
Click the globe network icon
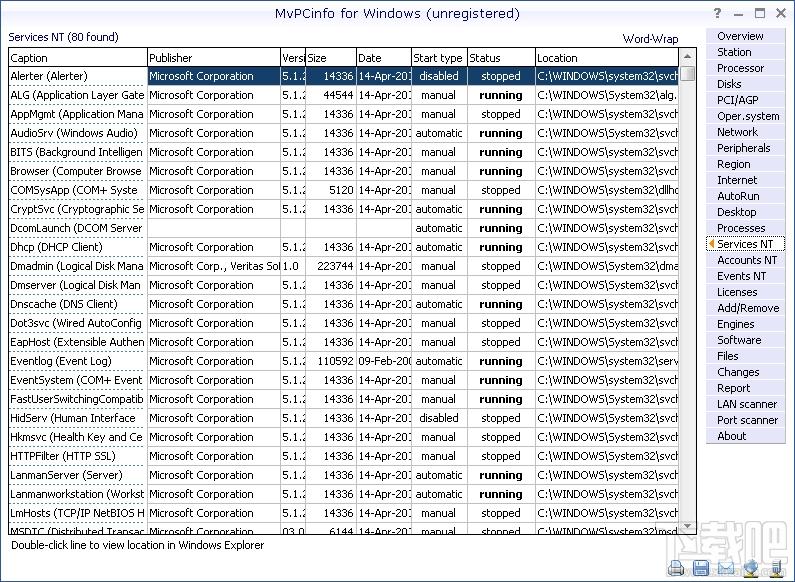751,567
